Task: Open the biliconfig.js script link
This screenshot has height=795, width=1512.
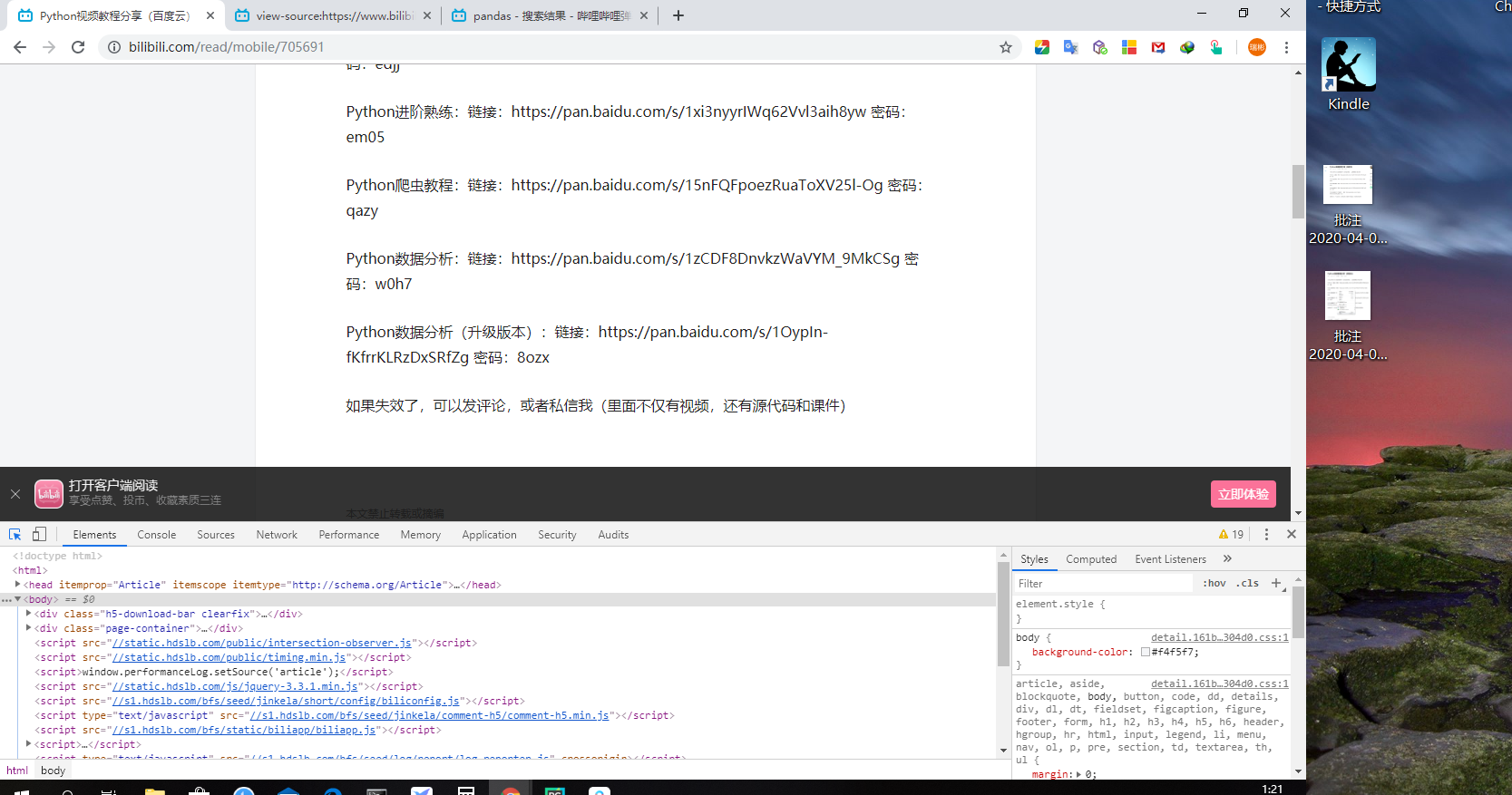Action: [286, 701]
